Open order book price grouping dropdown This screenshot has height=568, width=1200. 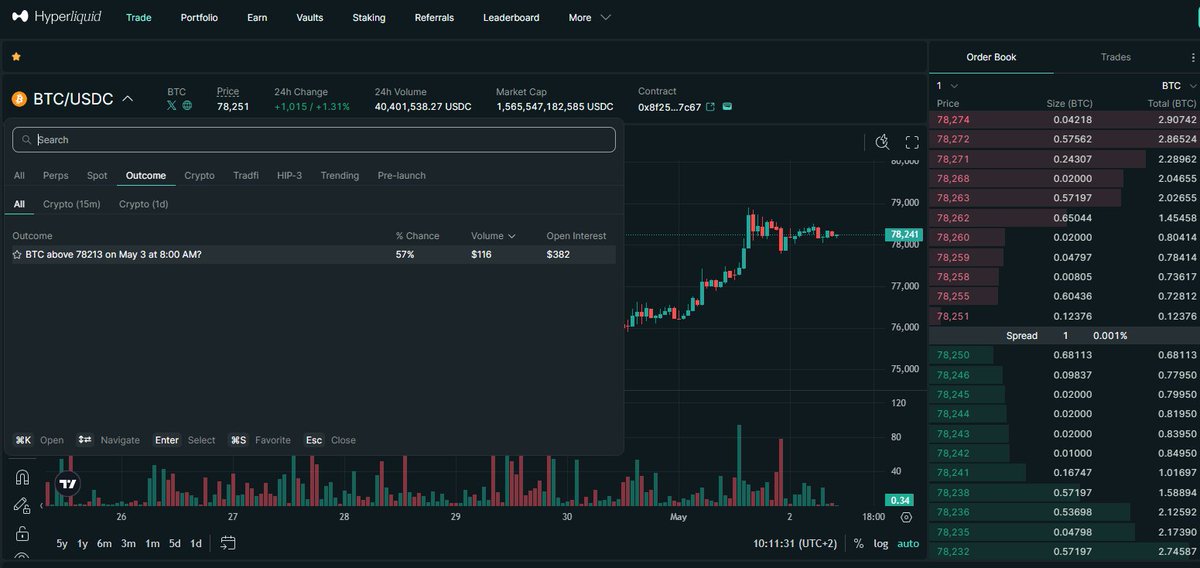(x=947, y=86)
